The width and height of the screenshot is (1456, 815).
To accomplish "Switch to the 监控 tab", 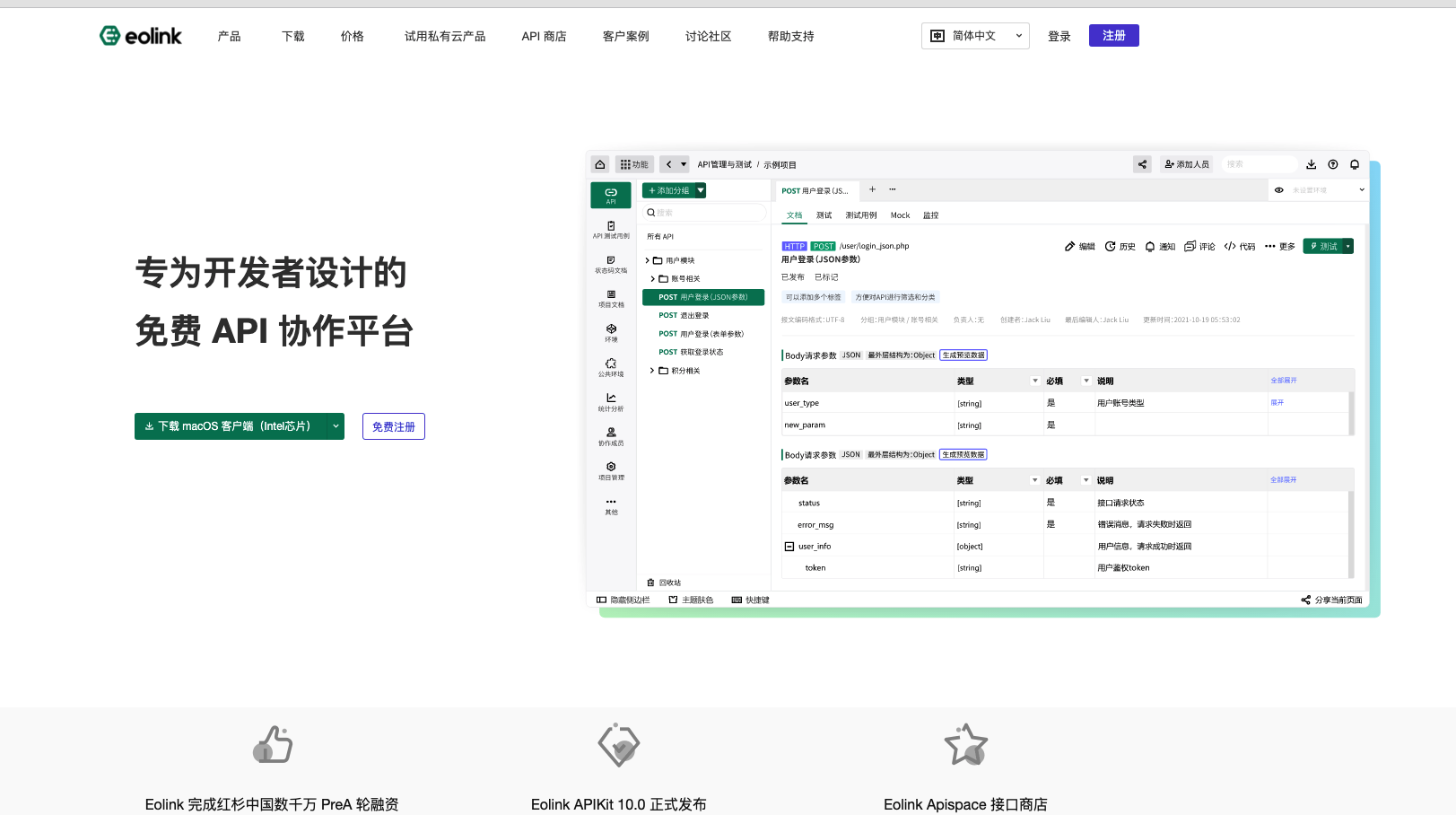I will point(930,215).
